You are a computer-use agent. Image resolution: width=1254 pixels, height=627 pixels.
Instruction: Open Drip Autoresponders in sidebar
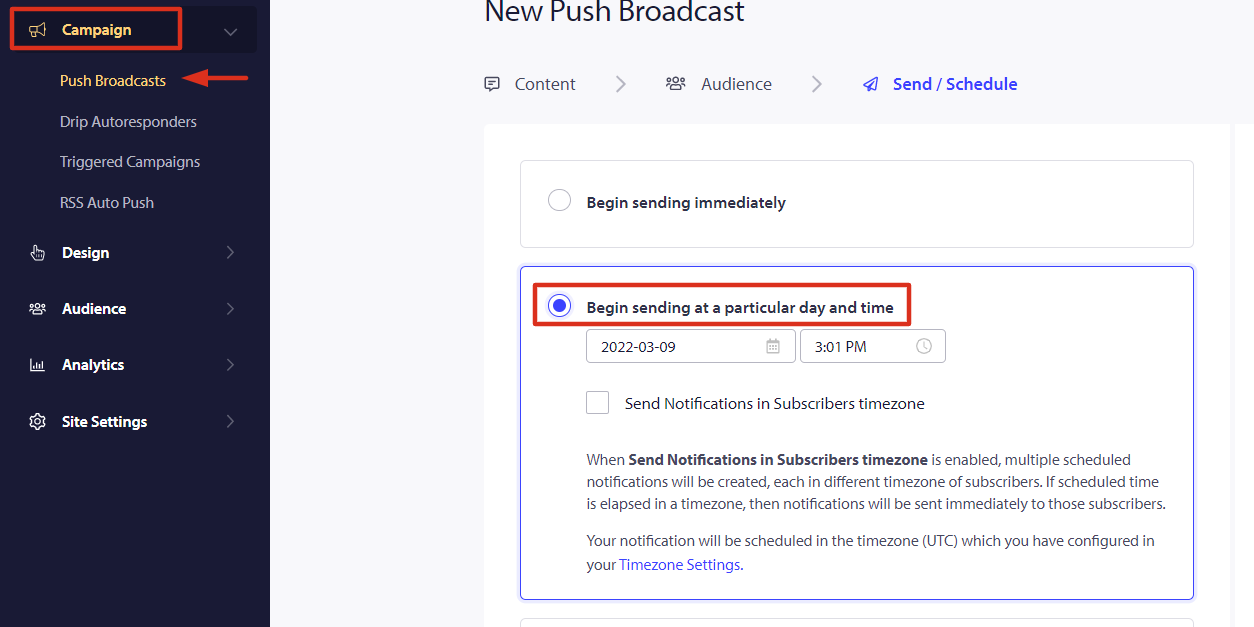pyautogui.click(x=128, y=122)
